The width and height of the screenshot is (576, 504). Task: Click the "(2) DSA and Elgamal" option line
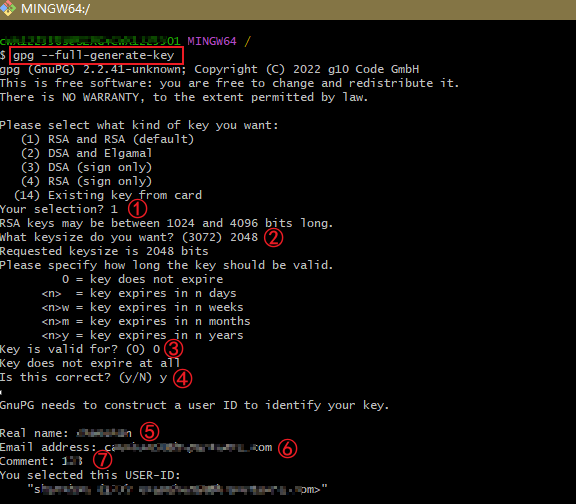click(x=86, y=153)
